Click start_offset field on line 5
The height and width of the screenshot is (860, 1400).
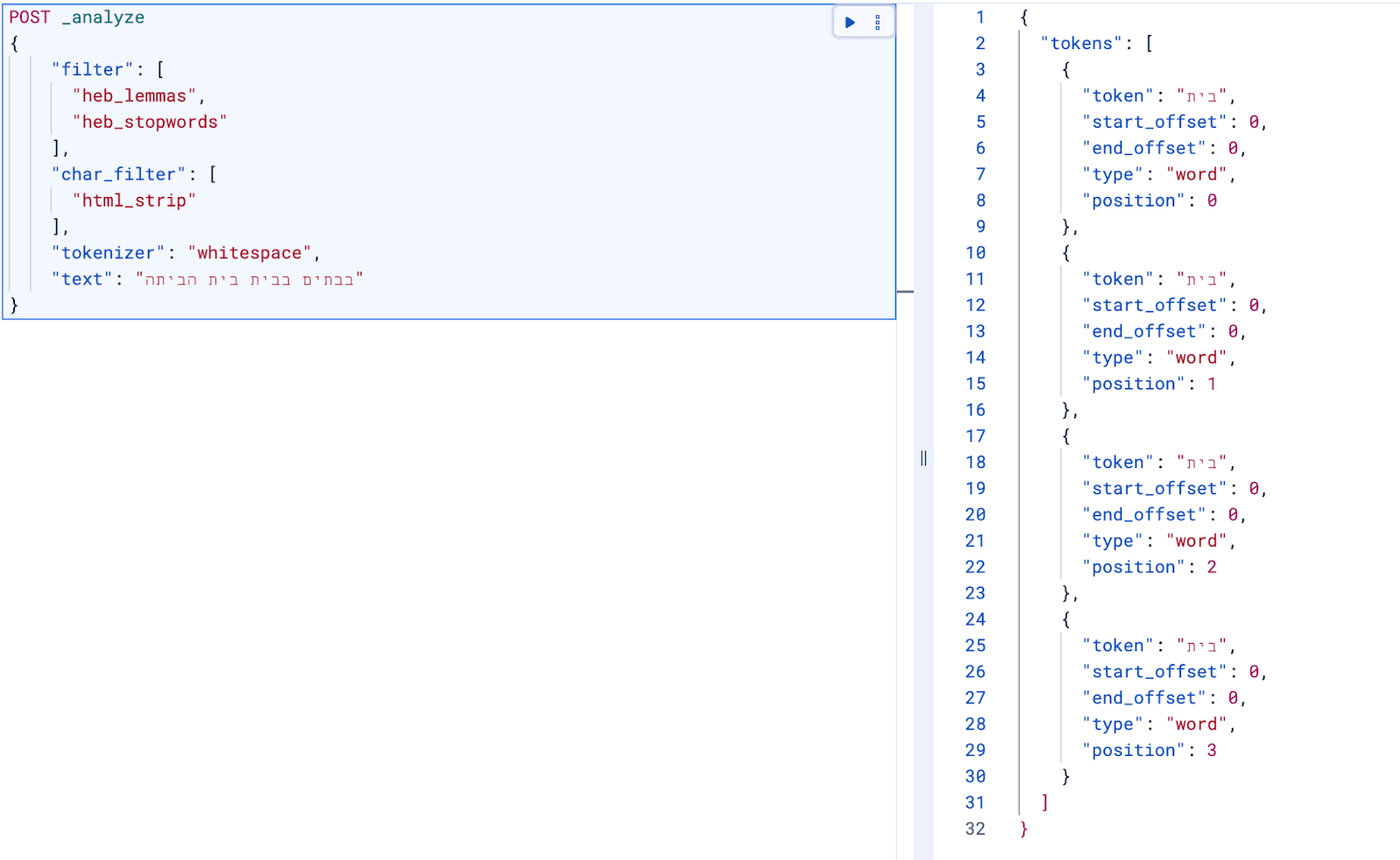coord(1154,122)
